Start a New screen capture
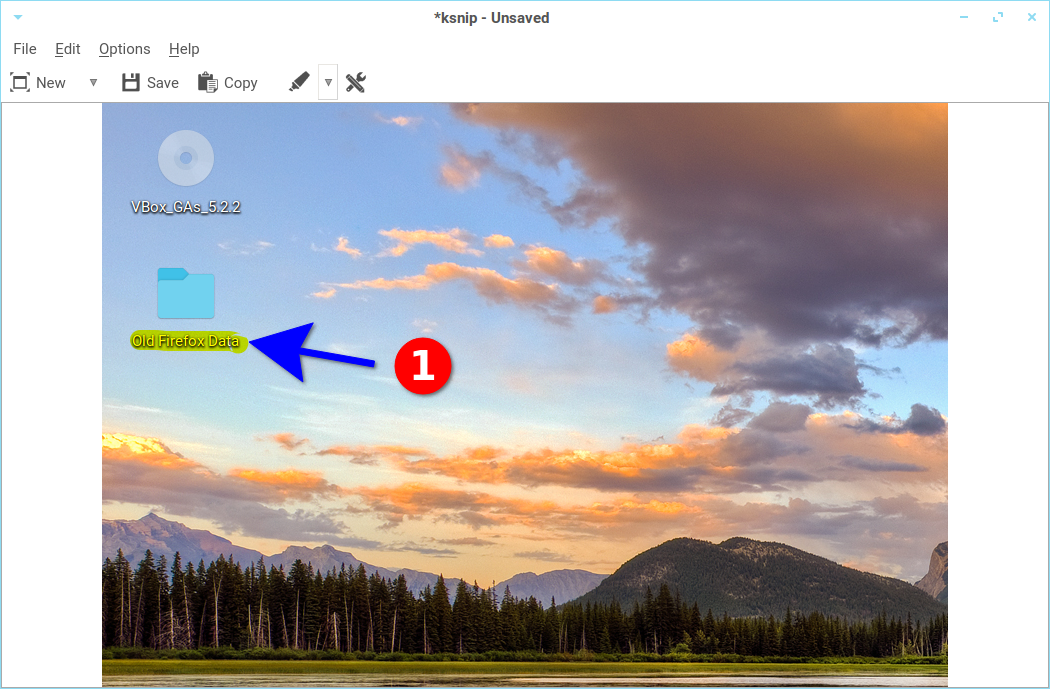 [38, 82]
